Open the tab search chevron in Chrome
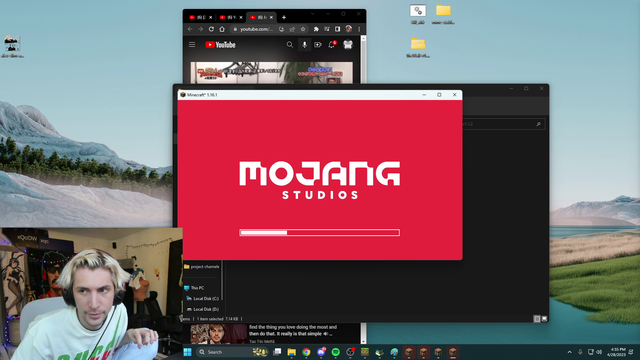The width and height of the screenshot is (640, 360). 313,14
